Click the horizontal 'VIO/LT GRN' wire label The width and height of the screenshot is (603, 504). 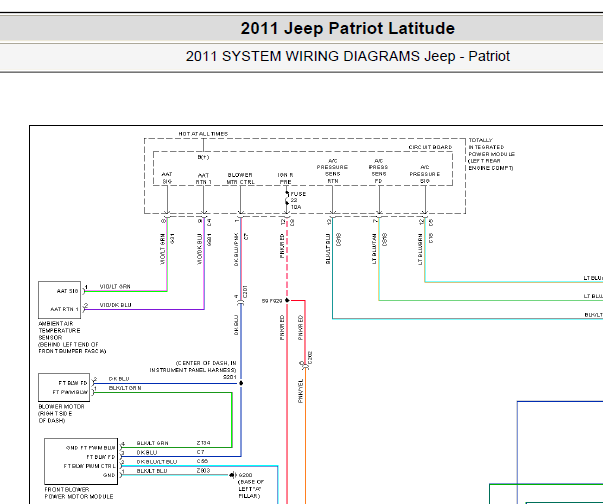115,286
